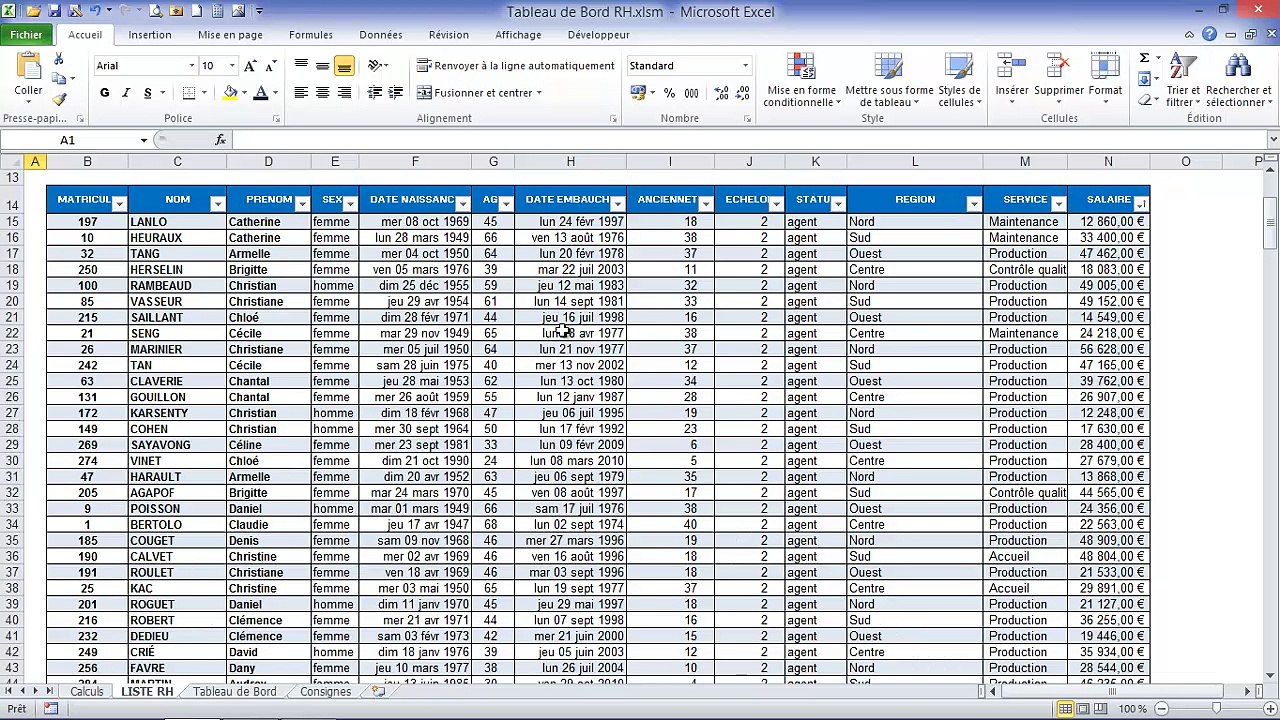Click the insert new worksheet tab icon
Screen dimensions: 1280x720
[378, 691]
